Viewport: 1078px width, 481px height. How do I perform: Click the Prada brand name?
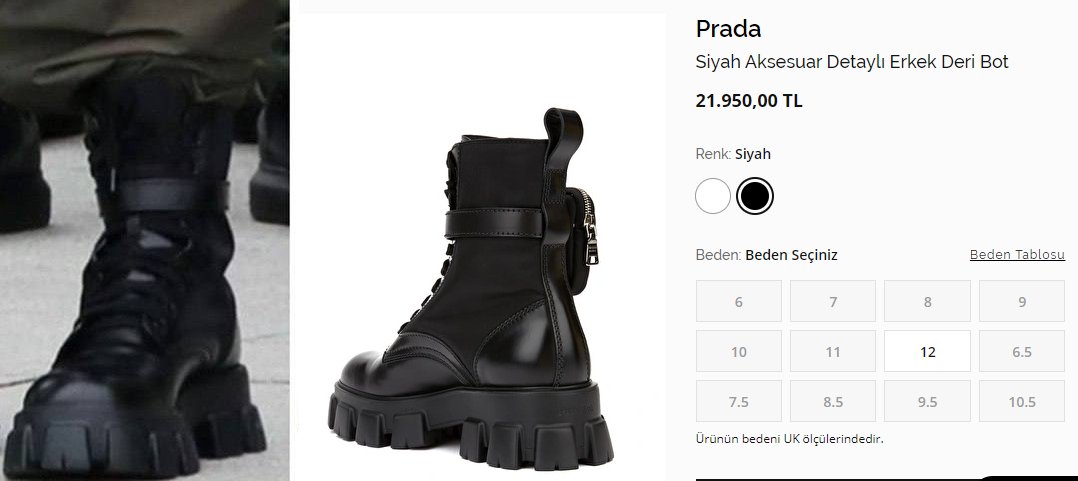728,29
